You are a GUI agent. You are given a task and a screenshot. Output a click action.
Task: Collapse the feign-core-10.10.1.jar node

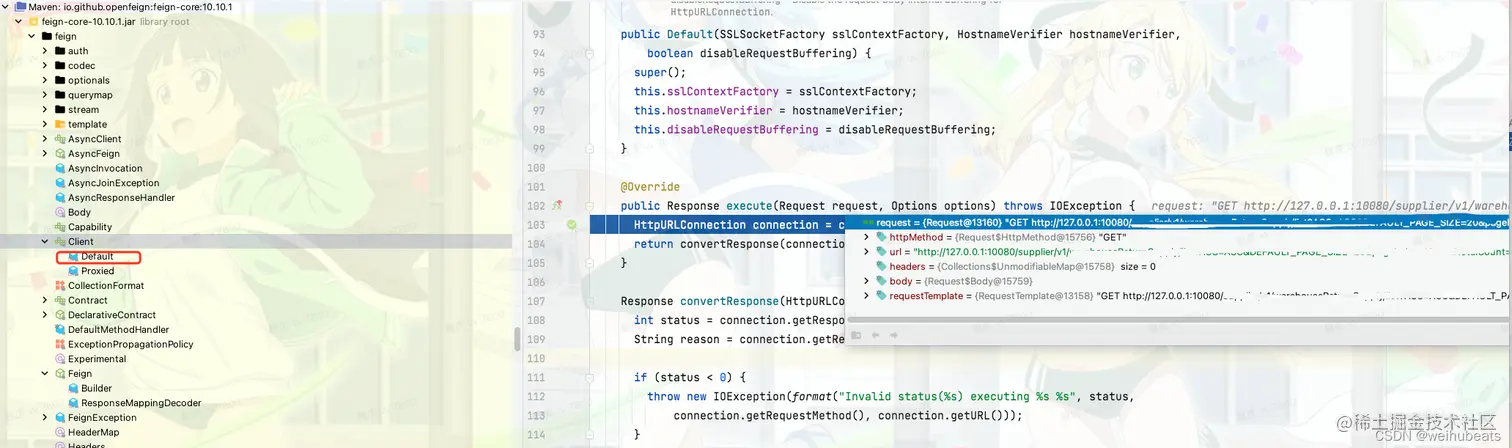point(19,21)
